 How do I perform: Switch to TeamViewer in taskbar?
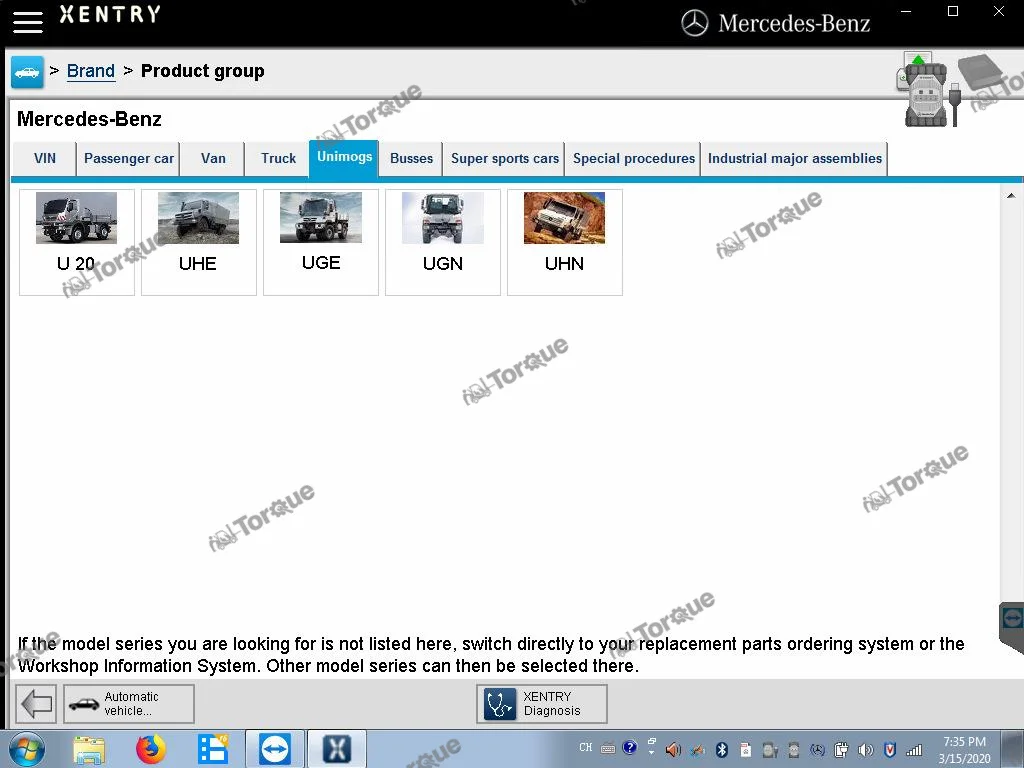[x=274, y=749]
